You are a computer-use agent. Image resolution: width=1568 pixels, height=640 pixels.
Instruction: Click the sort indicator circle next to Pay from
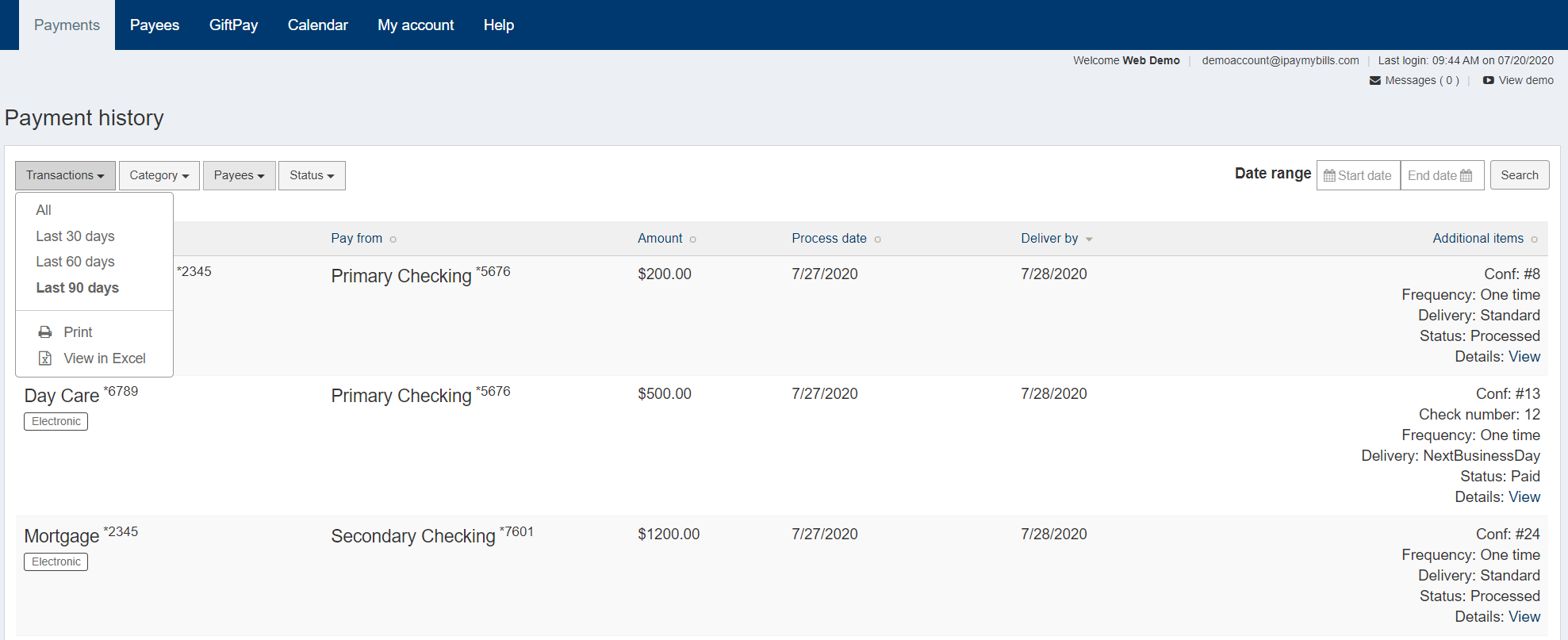(393, 240)
